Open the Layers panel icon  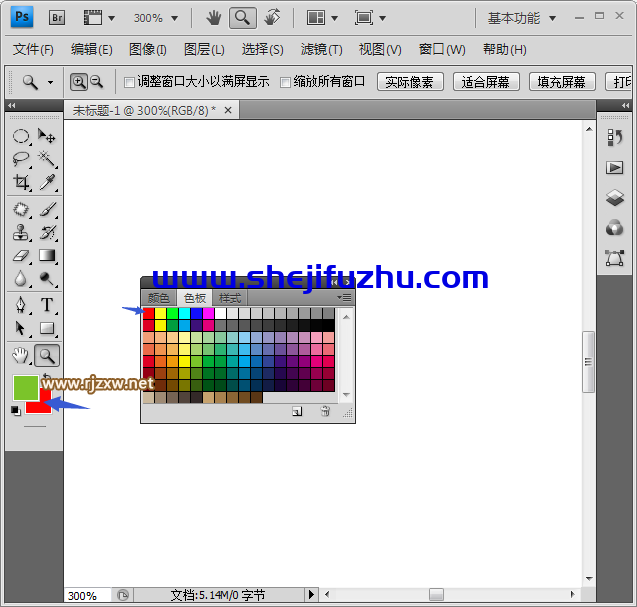tap(615, 198)
